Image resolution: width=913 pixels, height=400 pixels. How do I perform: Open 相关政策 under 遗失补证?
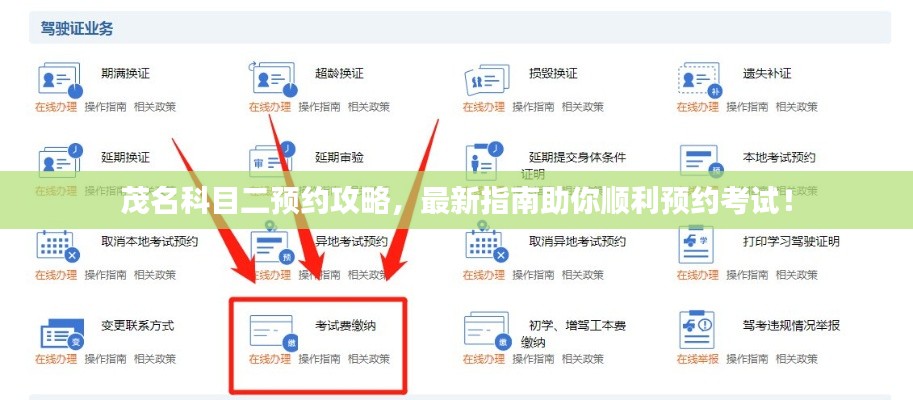pos(797,107)
